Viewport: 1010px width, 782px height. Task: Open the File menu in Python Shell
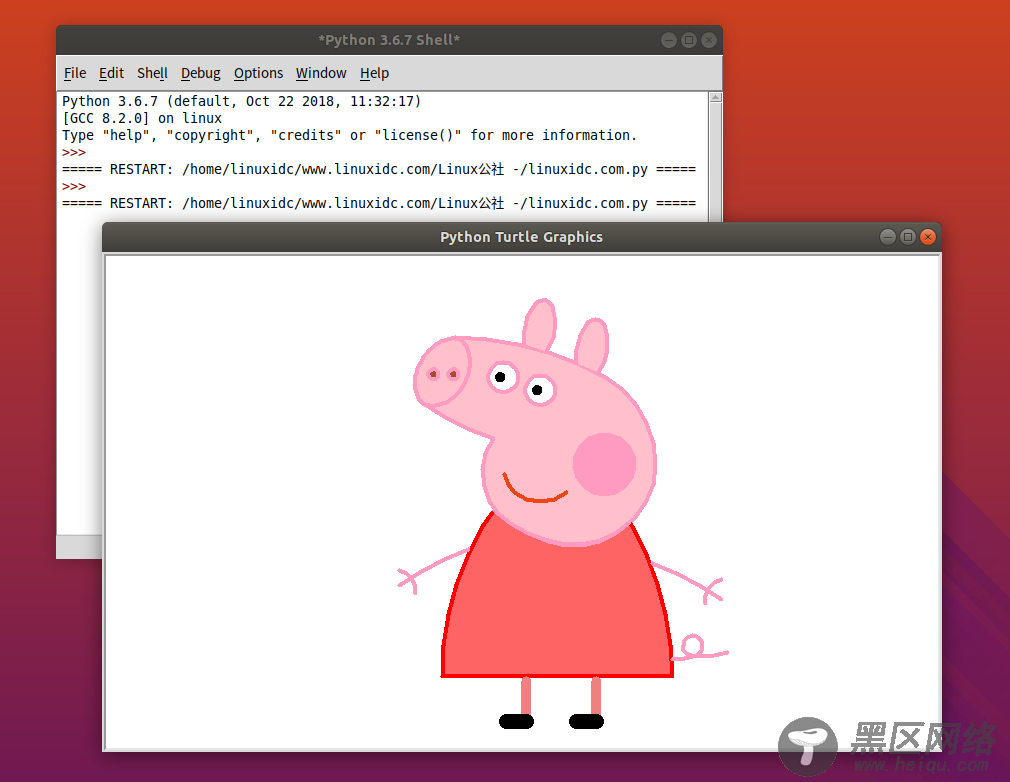75,73
